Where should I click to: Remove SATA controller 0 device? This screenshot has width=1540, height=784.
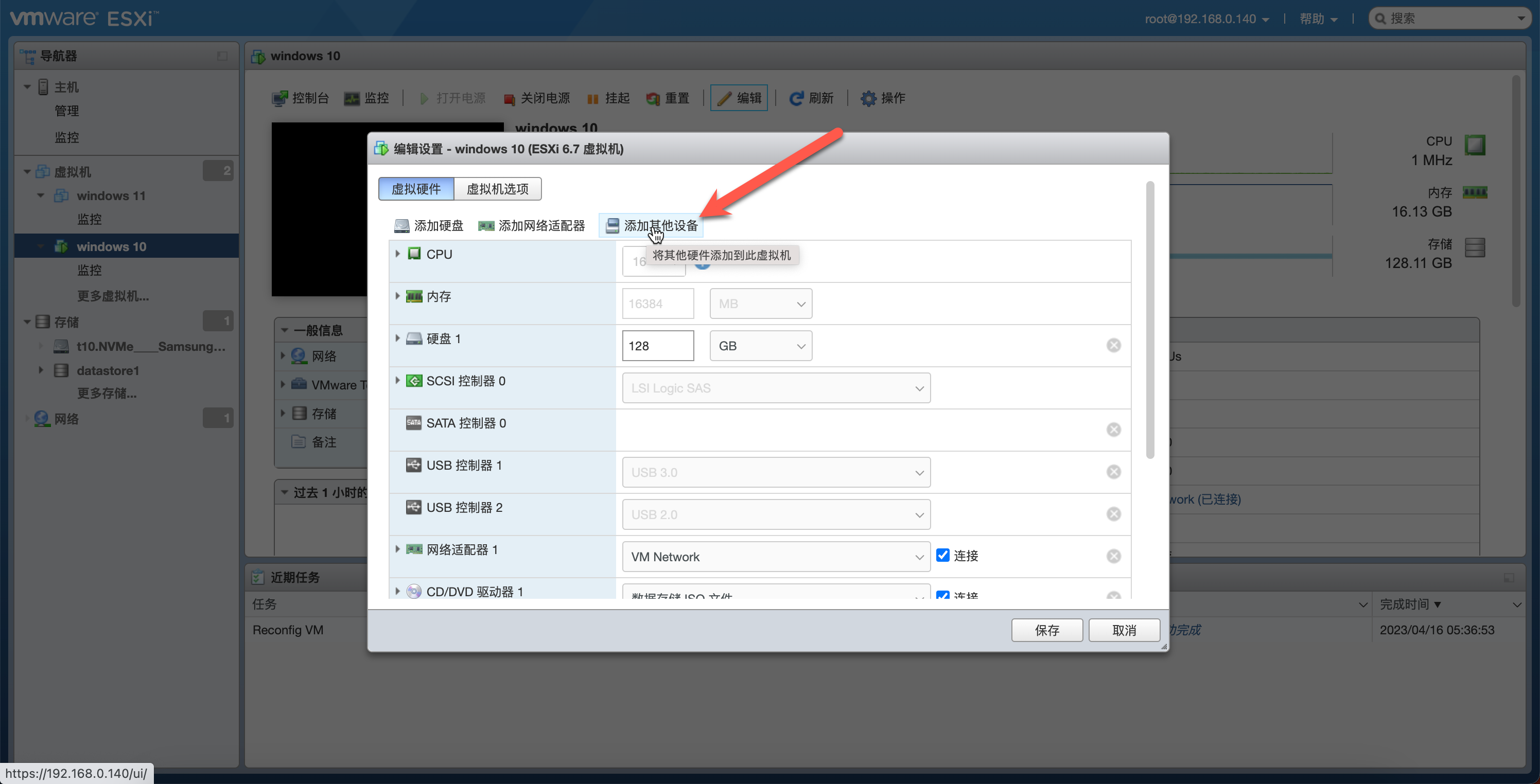pos(1113,430)
